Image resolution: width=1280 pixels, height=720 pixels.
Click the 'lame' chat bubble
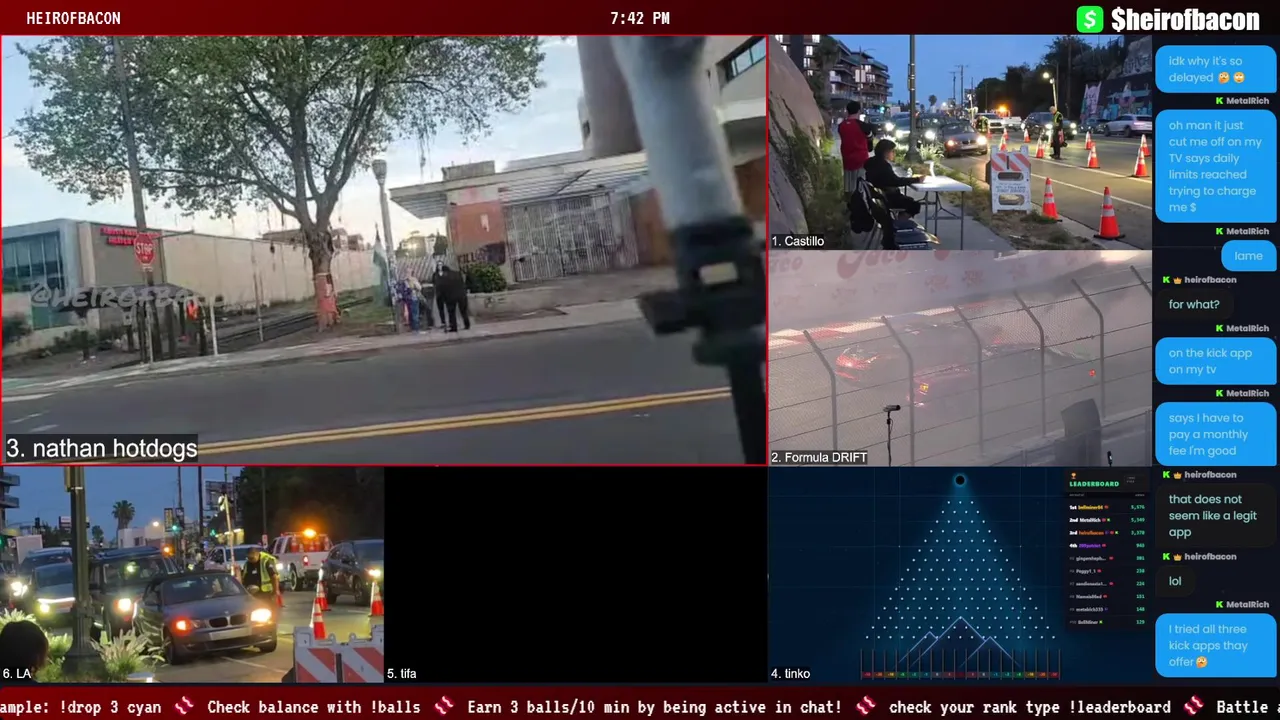point(1248,256)
